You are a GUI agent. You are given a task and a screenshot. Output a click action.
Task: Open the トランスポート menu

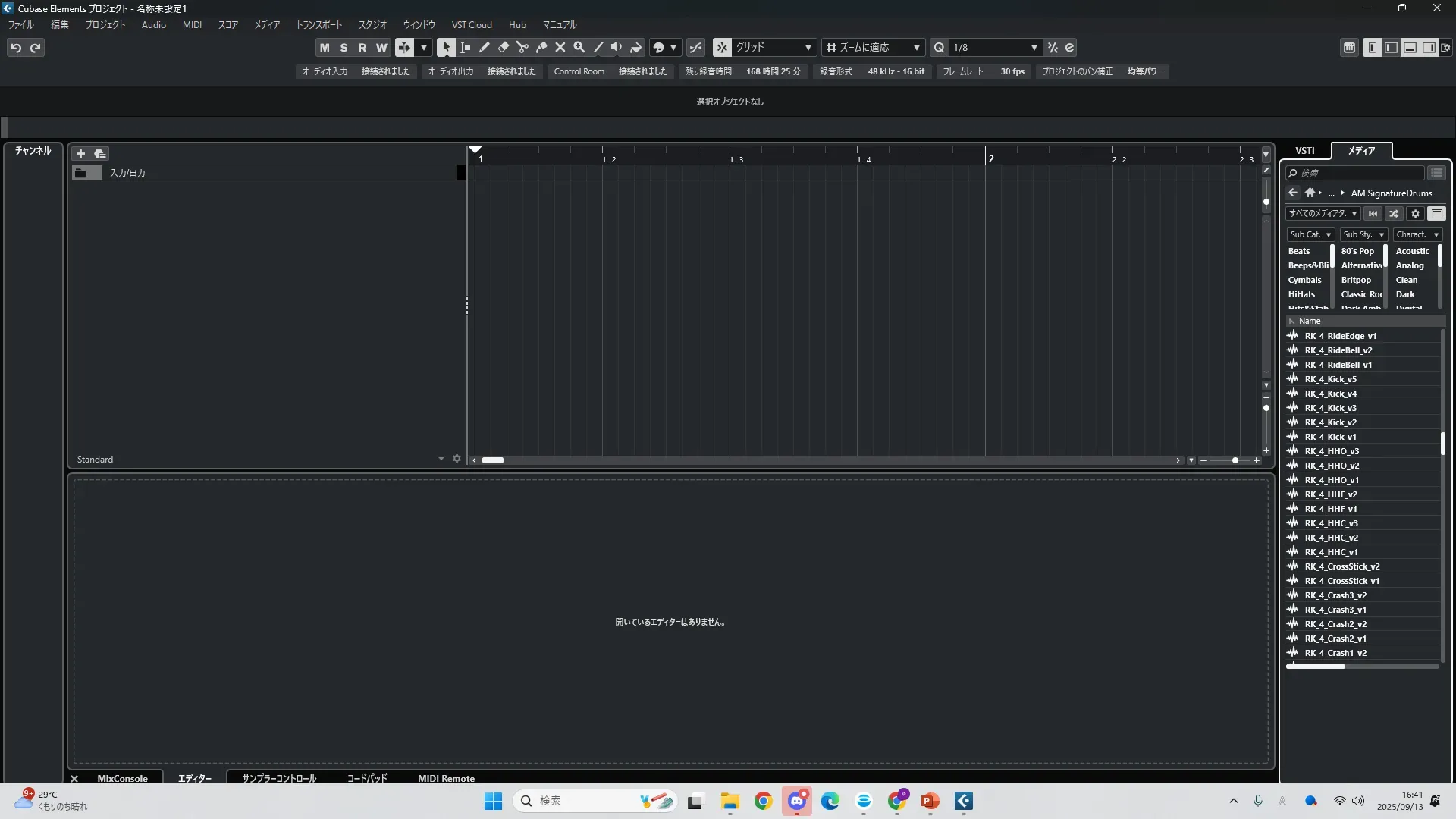(x=318, y=25)
